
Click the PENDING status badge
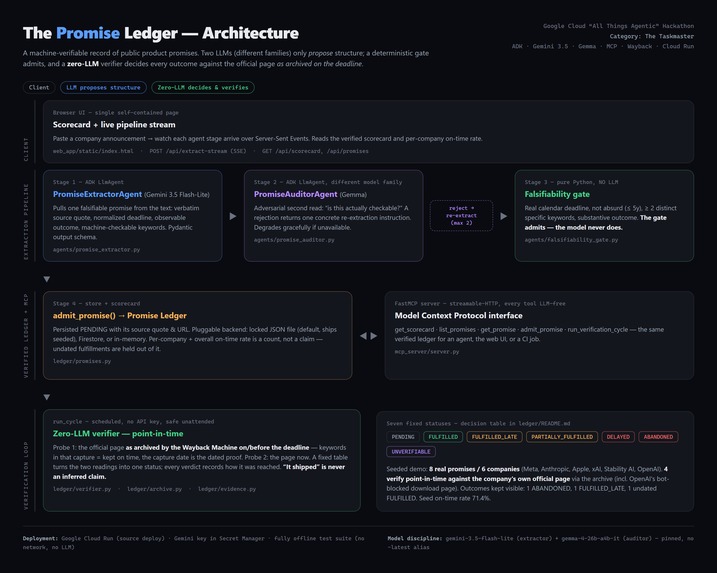[403, 437]
